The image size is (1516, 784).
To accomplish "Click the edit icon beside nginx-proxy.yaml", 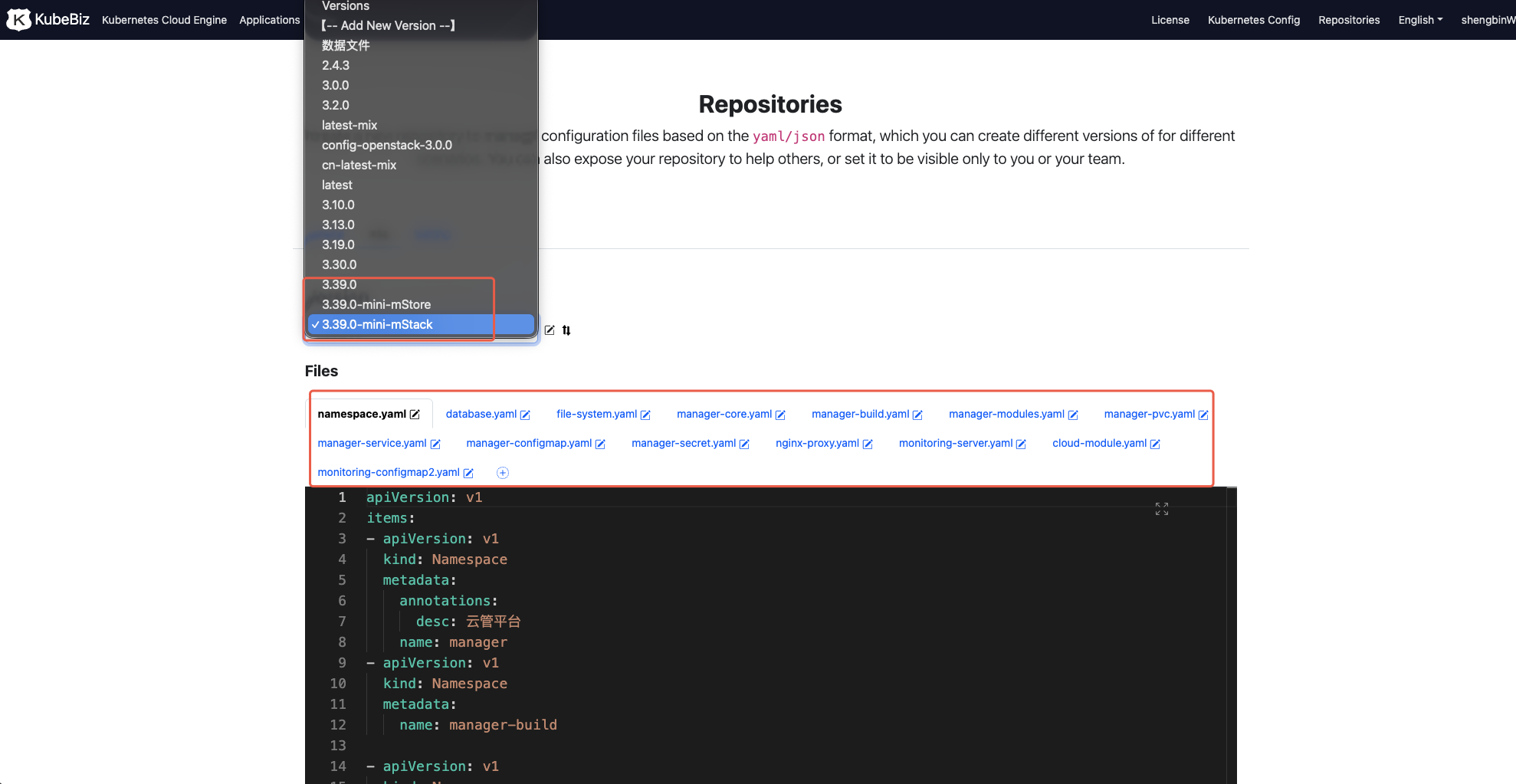I will tap(868, 444).
